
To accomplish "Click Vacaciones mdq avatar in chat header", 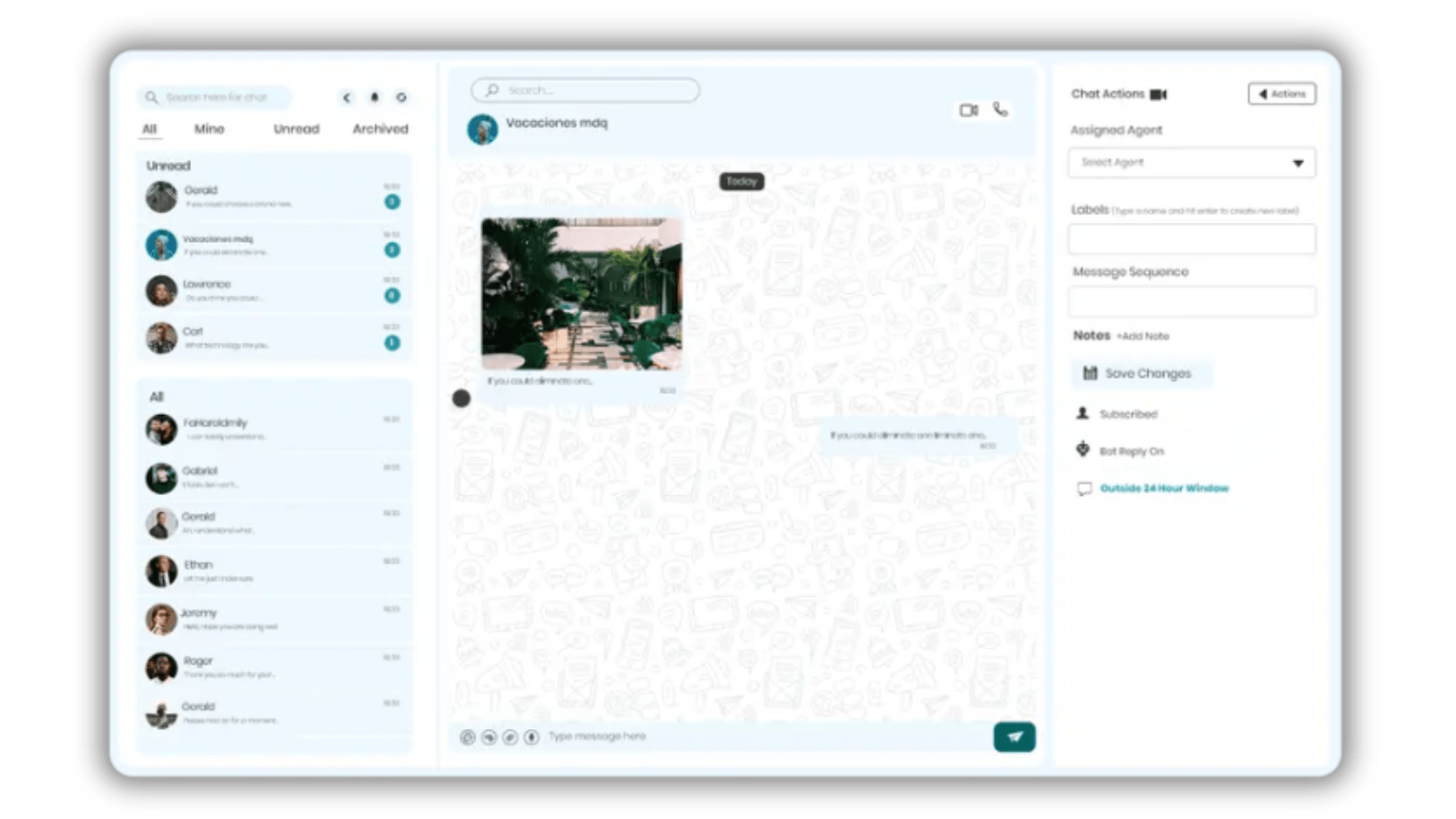I will point(482,129).
